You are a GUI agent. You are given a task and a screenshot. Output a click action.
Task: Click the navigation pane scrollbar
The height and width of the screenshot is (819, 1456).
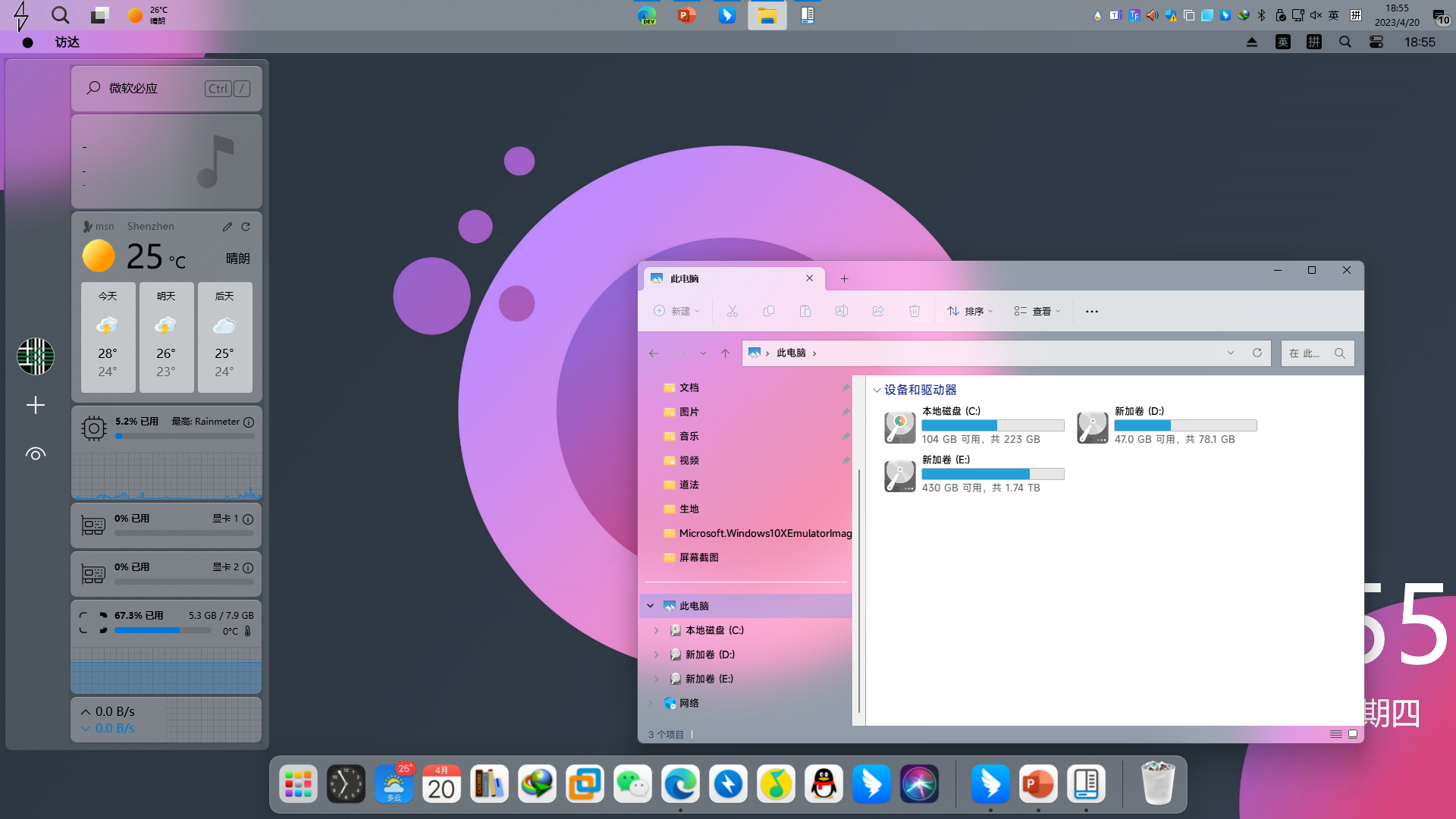pyautogui.click(x=859, y=591)
